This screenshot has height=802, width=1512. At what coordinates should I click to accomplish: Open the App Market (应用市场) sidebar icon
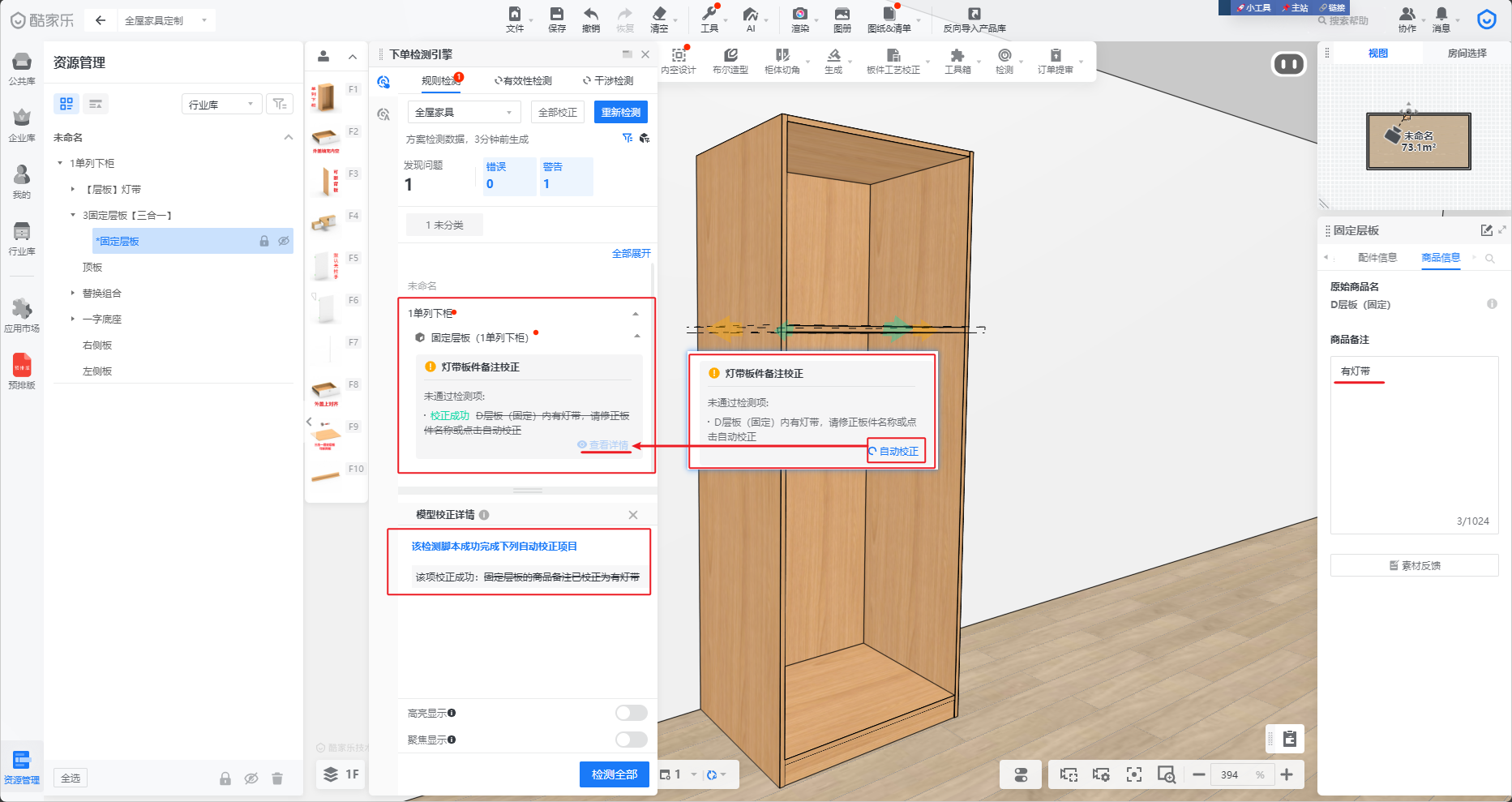pos(22,309)
